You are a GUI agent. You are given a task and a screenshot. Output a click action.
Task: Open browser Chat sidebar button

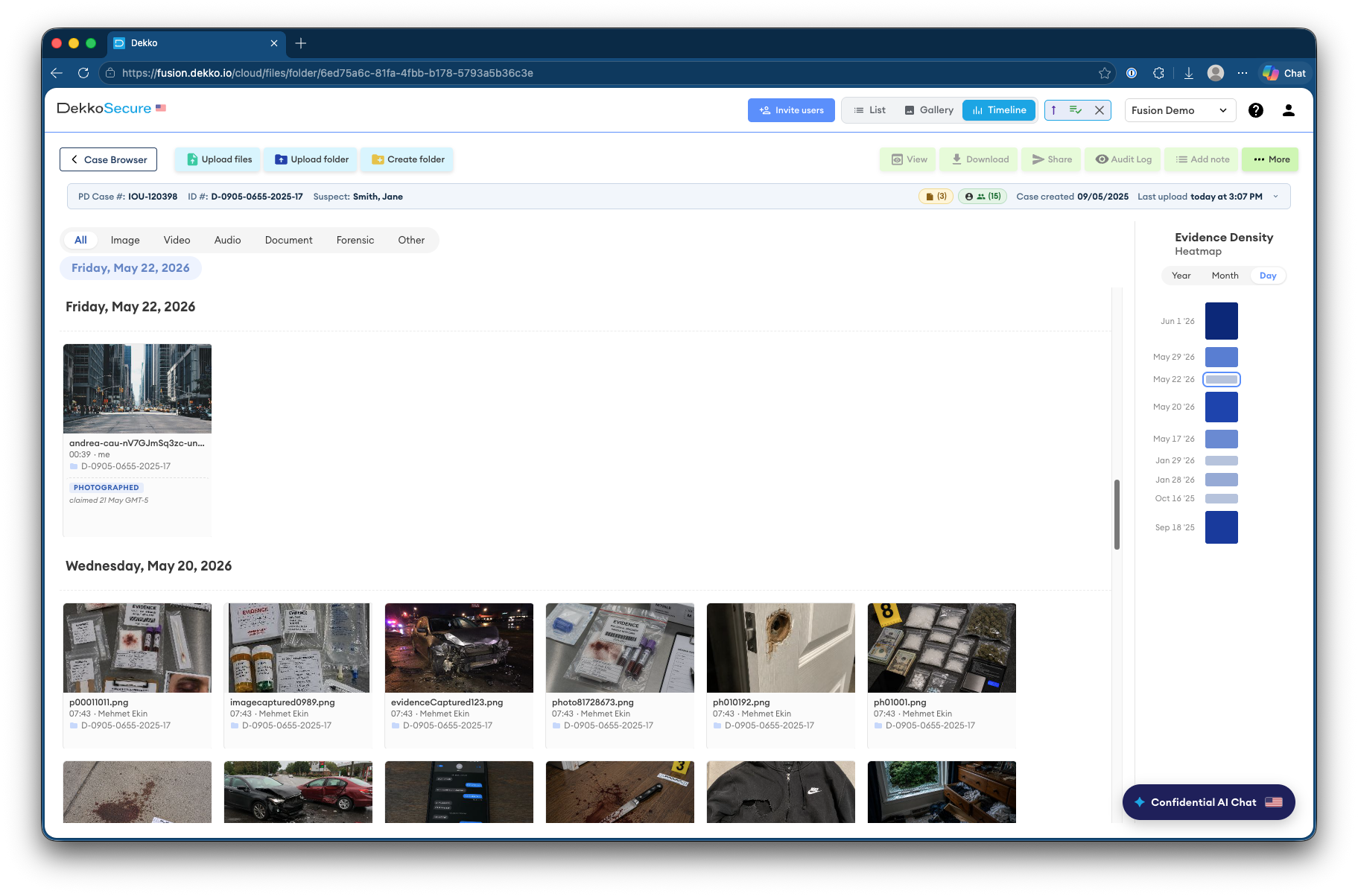pyautogui.click(x=1284, y=73)
